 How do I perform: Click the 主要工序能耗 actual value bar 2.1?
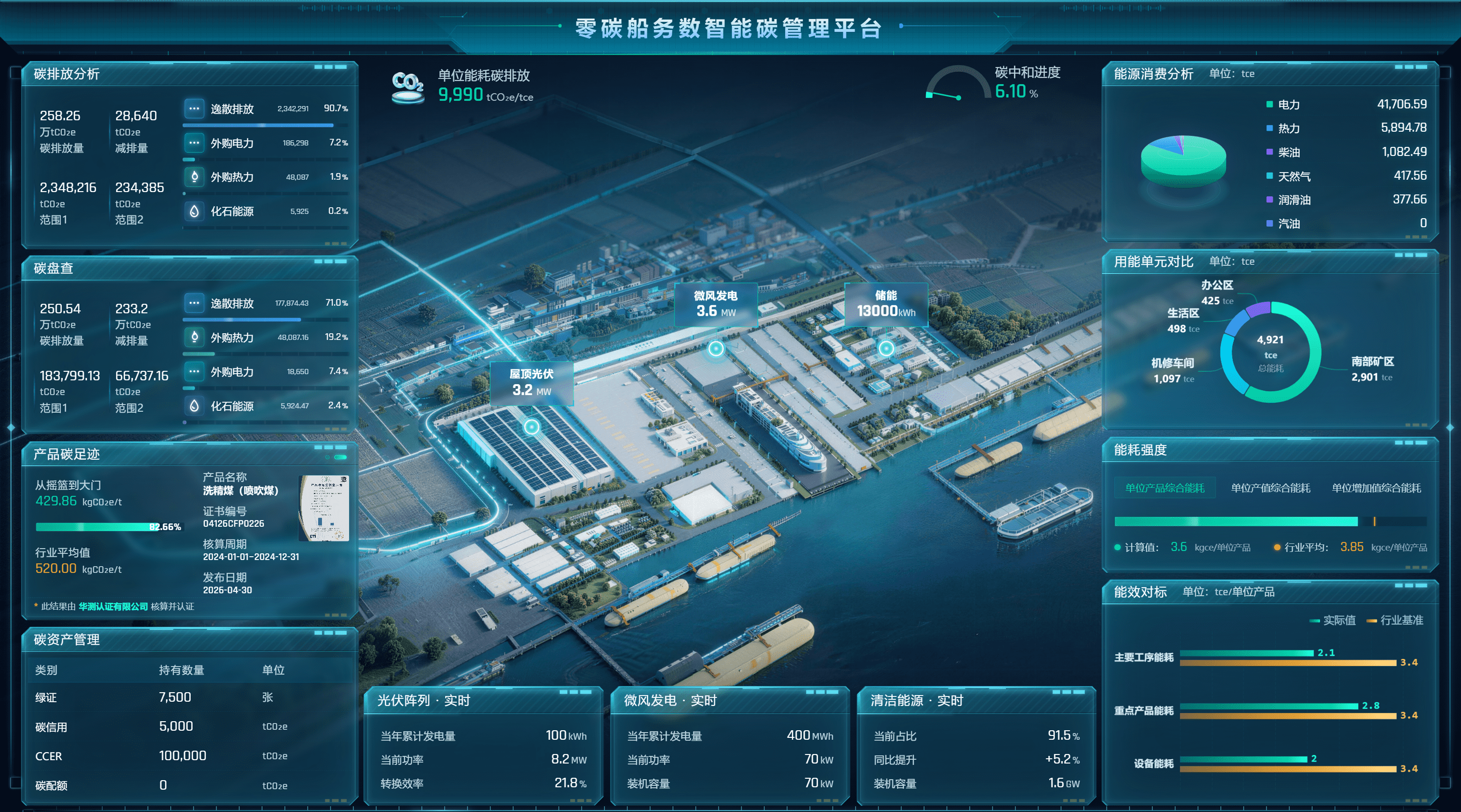[x=1247, y=653]
